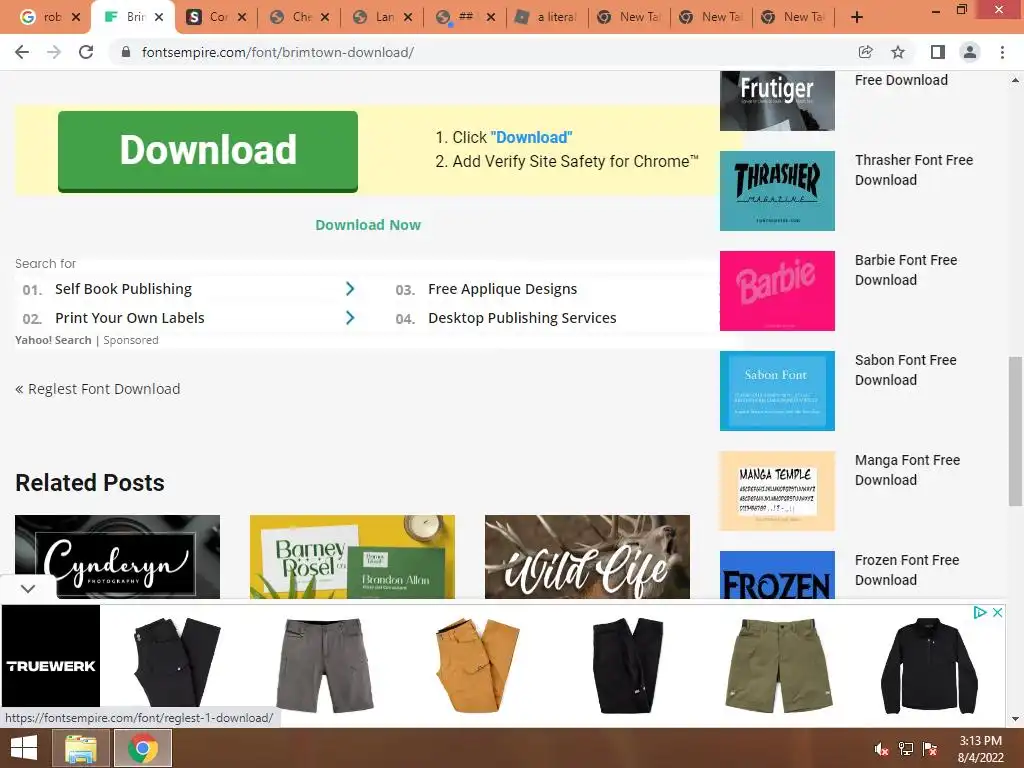Click the scrollbar down arrow
This screenshot has width=1024, height=768.
pos(1015,719)
